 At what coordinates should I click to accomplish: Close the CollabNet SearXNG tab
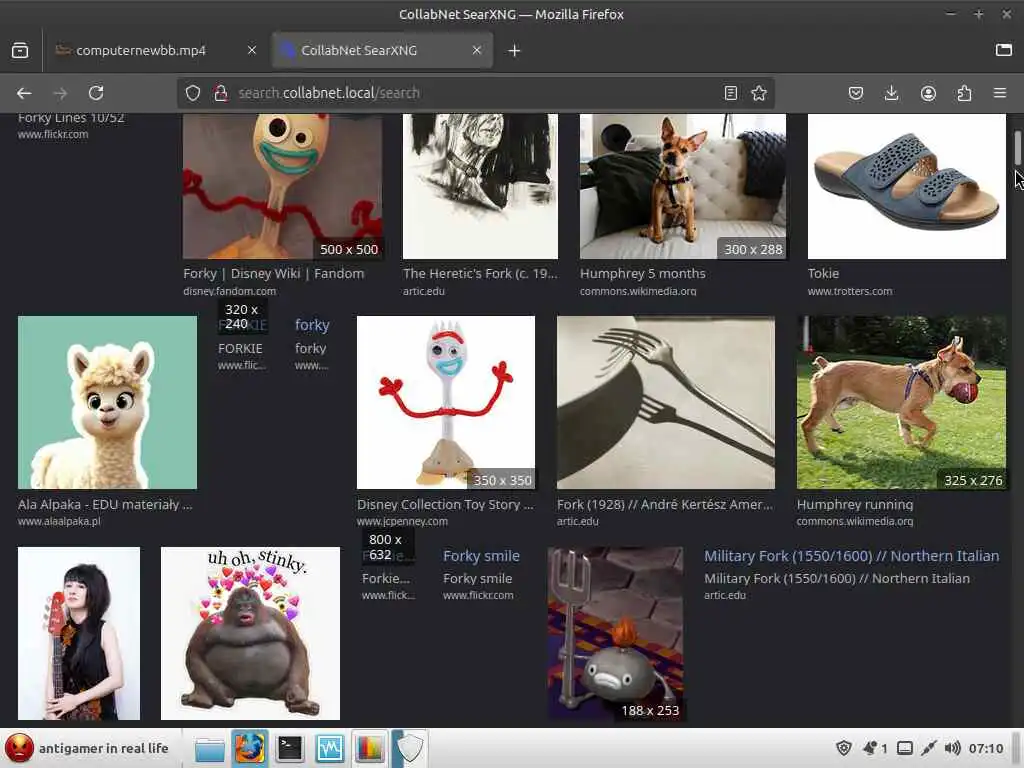[477, 50]
